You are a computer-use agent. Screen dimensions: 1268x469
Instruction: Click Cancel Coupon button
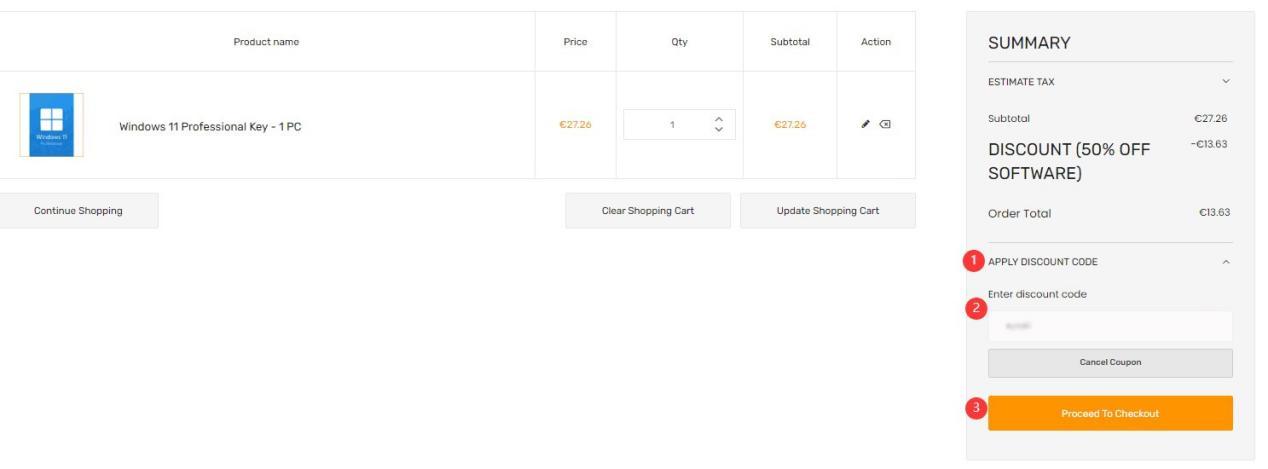pyautogui.click(x=1110, y=363)
